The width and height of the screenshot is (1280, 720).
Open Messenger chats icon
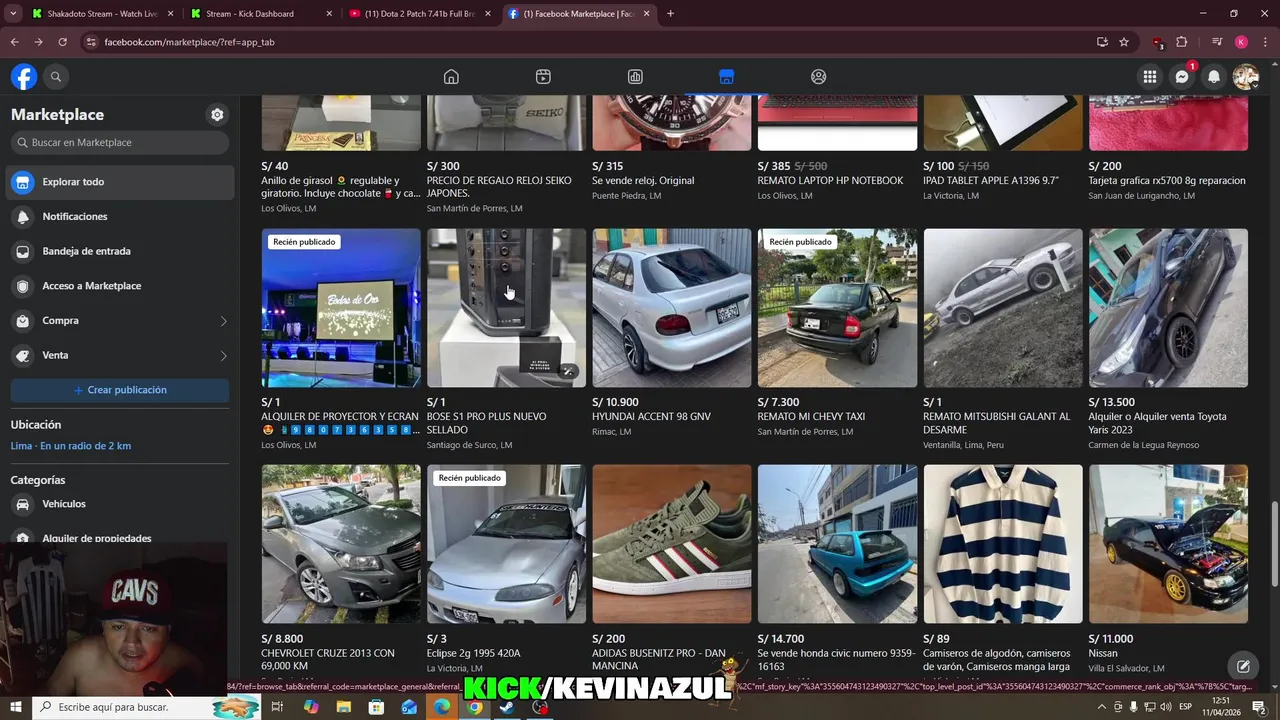tap(1182, 77)
